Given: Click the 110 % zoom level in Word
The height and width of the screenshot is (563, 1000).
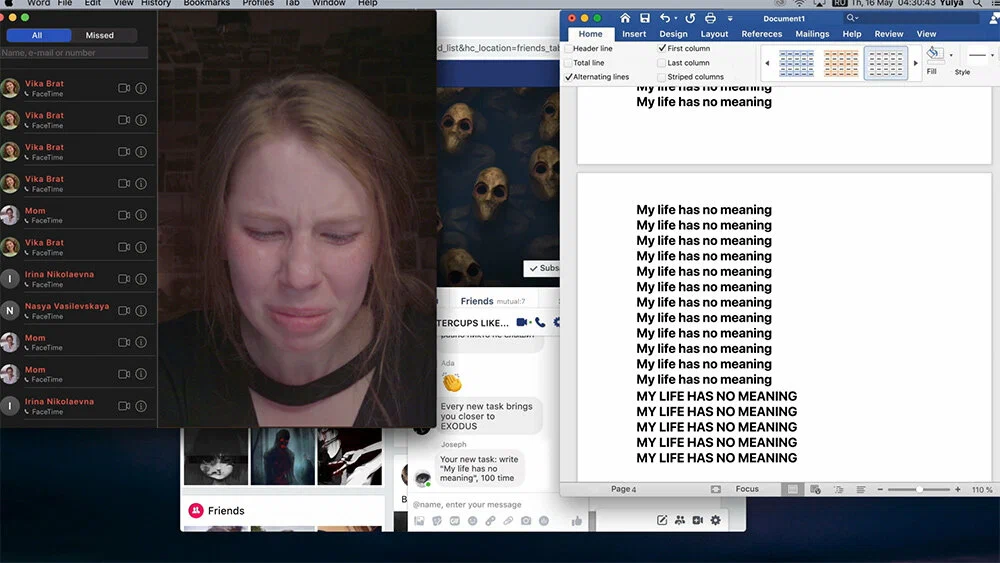Looking at the screenshot, I should pos(982,490).
